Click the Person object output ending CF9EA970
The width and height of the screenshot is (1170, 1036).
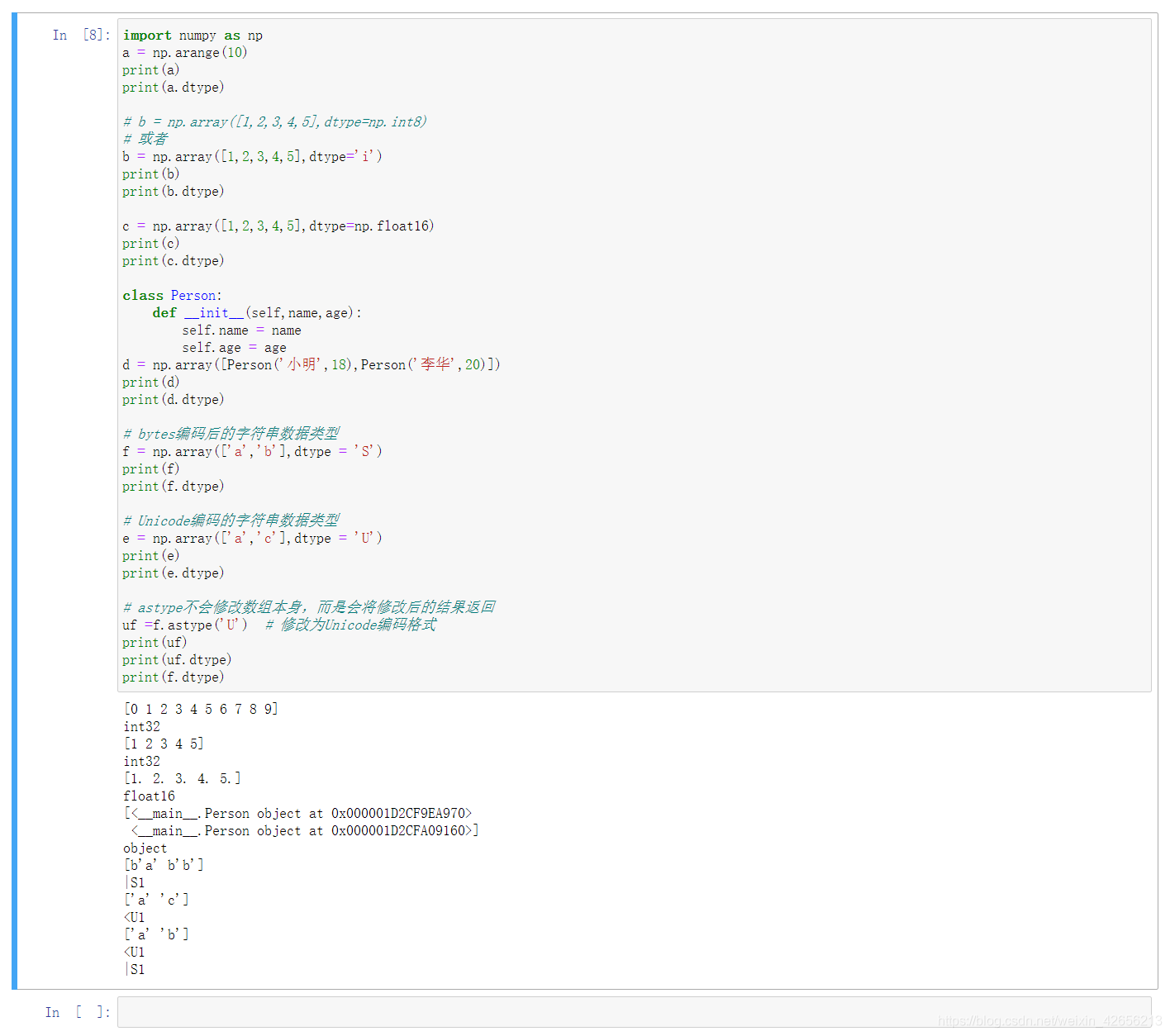297,814
